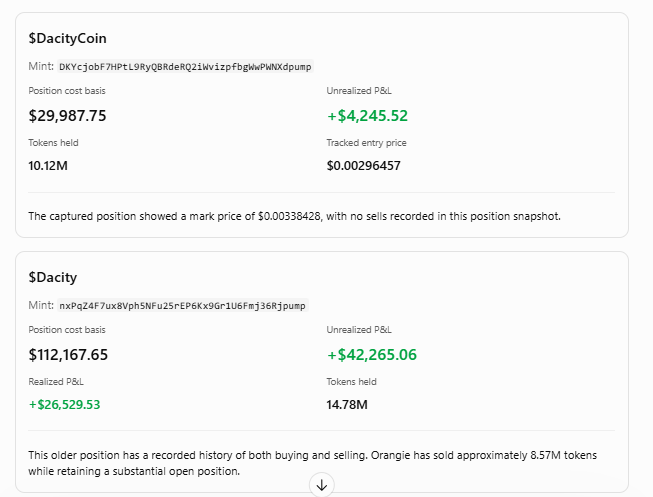Click the $DacityCoin mint address code
The image size is (653, 497).
click(185, 67)
